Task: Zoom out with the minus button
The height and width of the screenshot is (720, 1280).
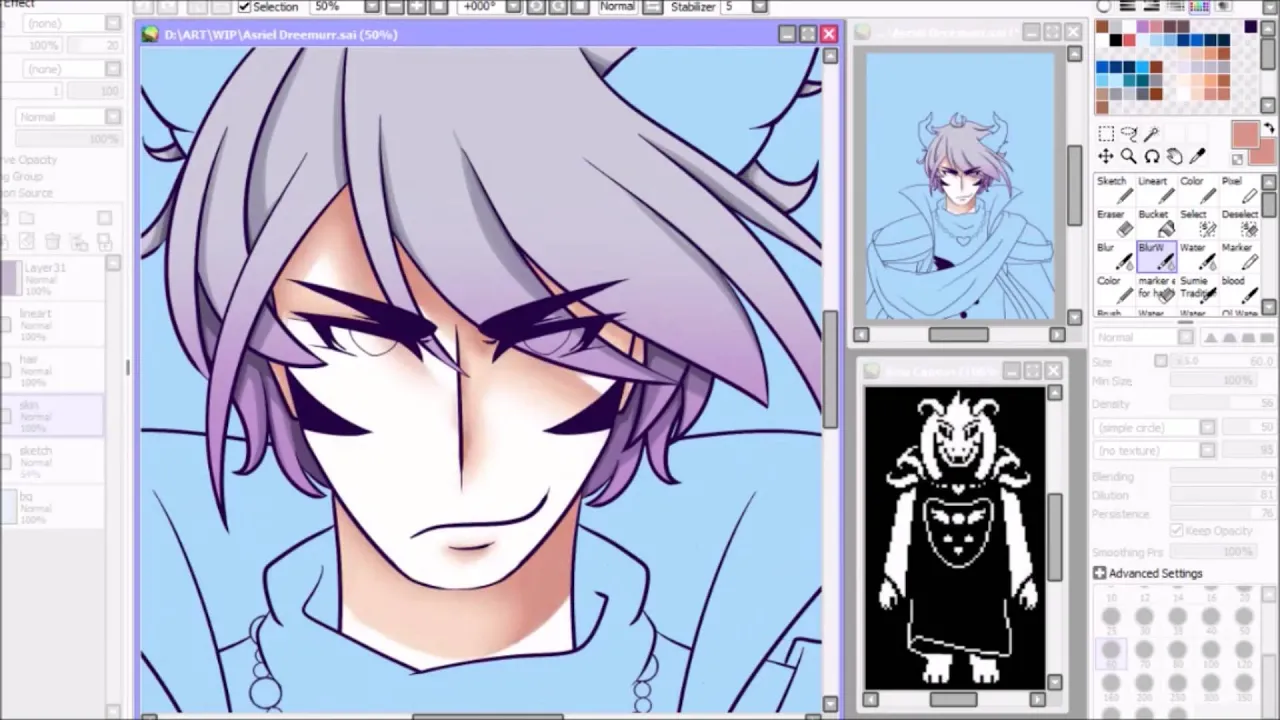Action: (x=394, y=7)
